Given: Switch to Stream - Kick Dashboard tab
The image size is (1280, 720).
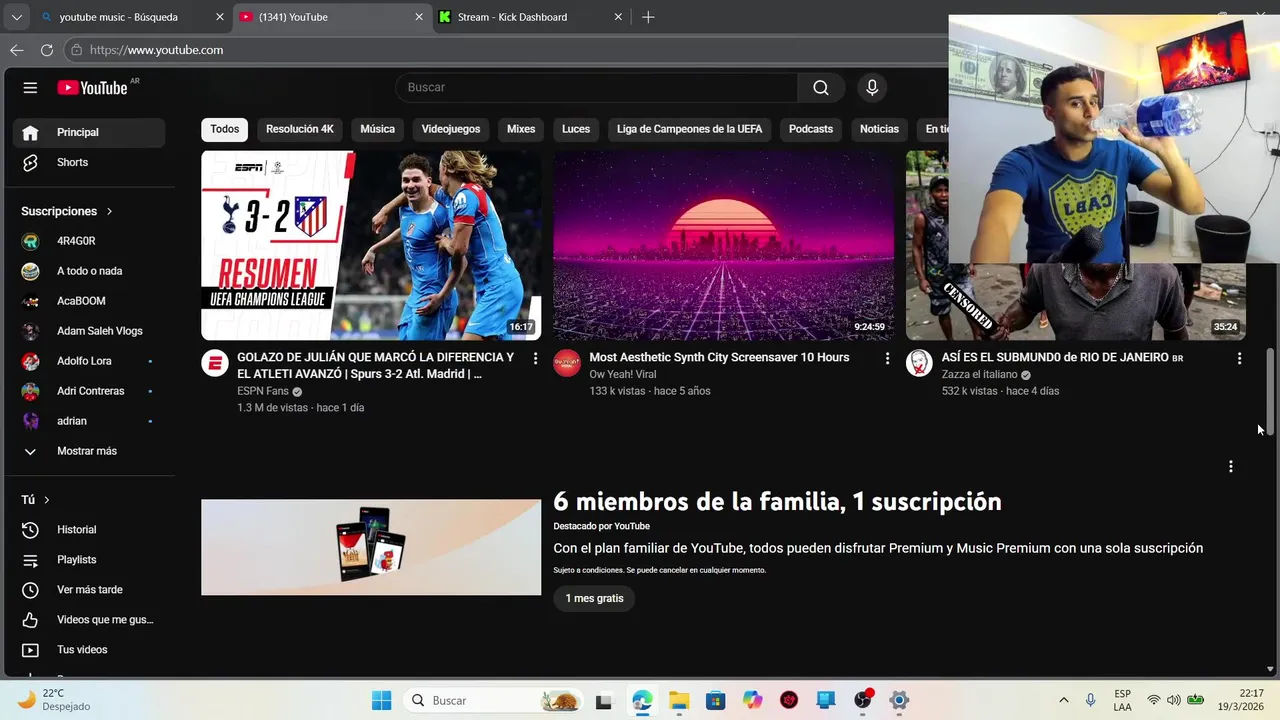Looking at the screenshot, I should tap(532, 17).
